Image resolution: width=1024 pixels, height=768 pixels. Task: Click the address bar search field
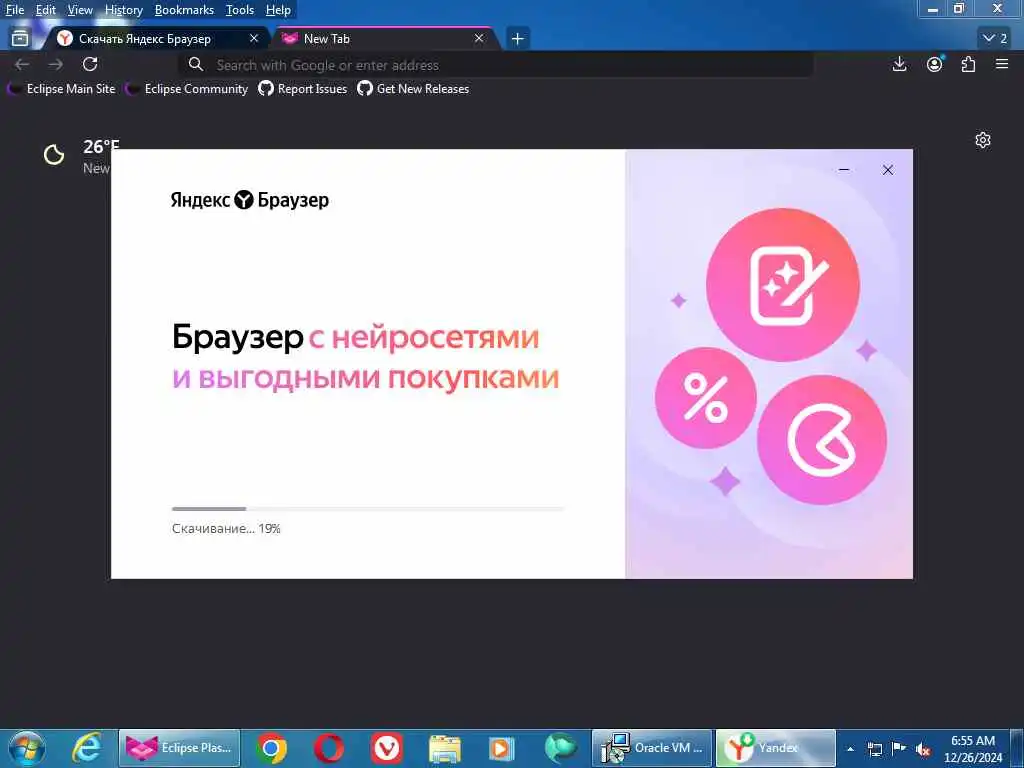(x=496, y=65)
